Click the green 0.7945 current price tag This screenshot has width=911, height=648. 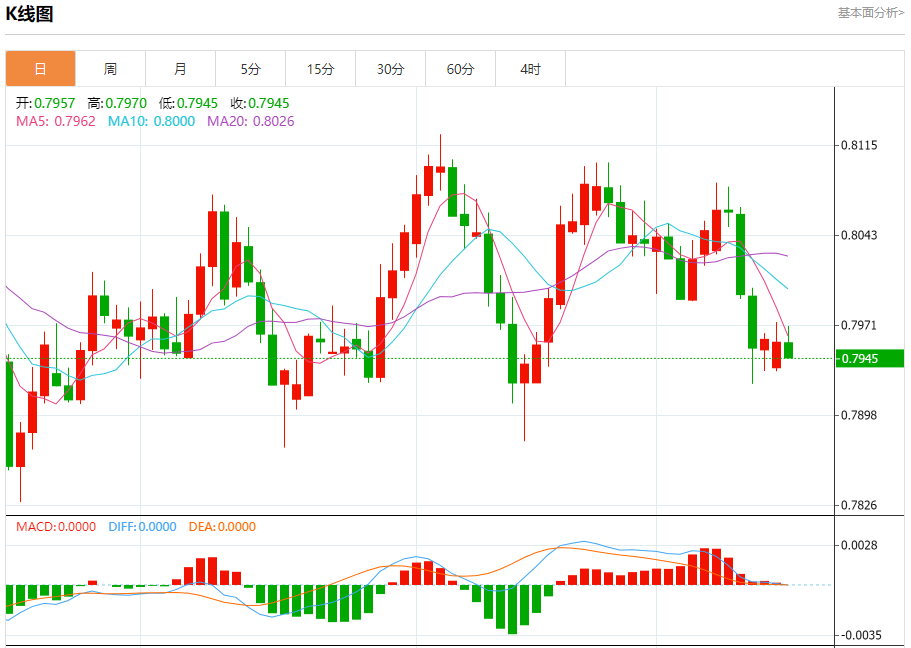pos(869,358)
